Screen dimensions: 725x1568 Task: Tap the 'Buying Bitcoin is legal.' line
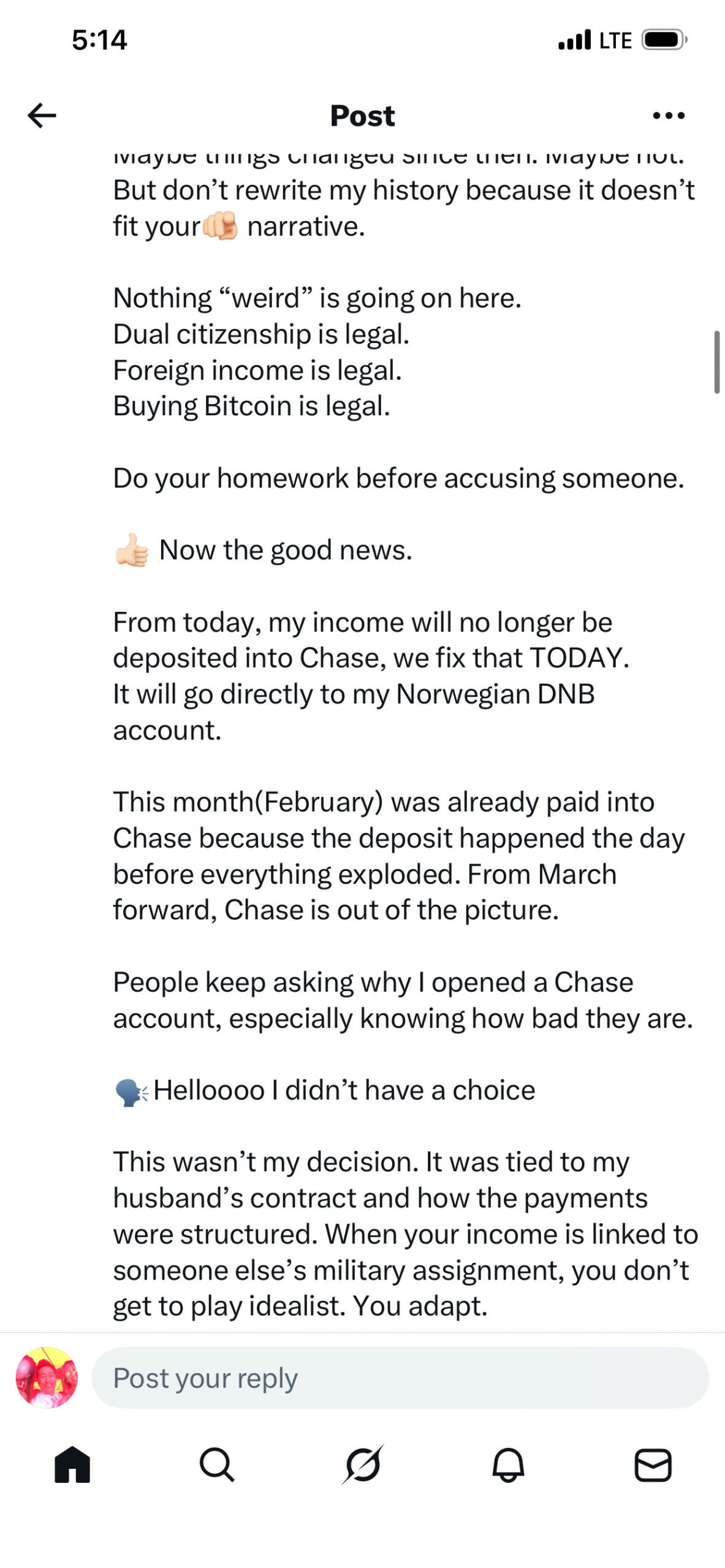(x=251, y=406)
